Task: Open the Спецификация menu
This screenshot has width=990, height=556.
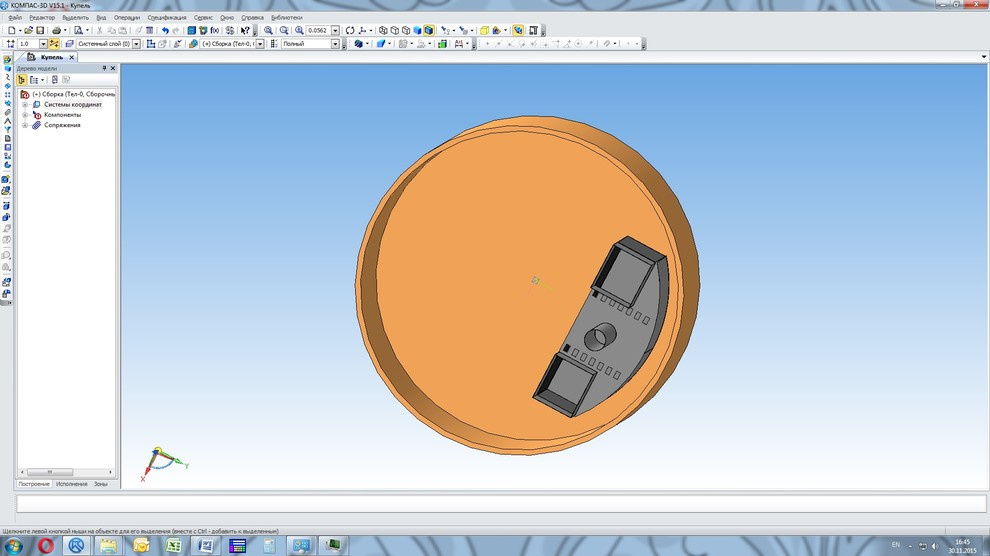Action: click(166, 18)
